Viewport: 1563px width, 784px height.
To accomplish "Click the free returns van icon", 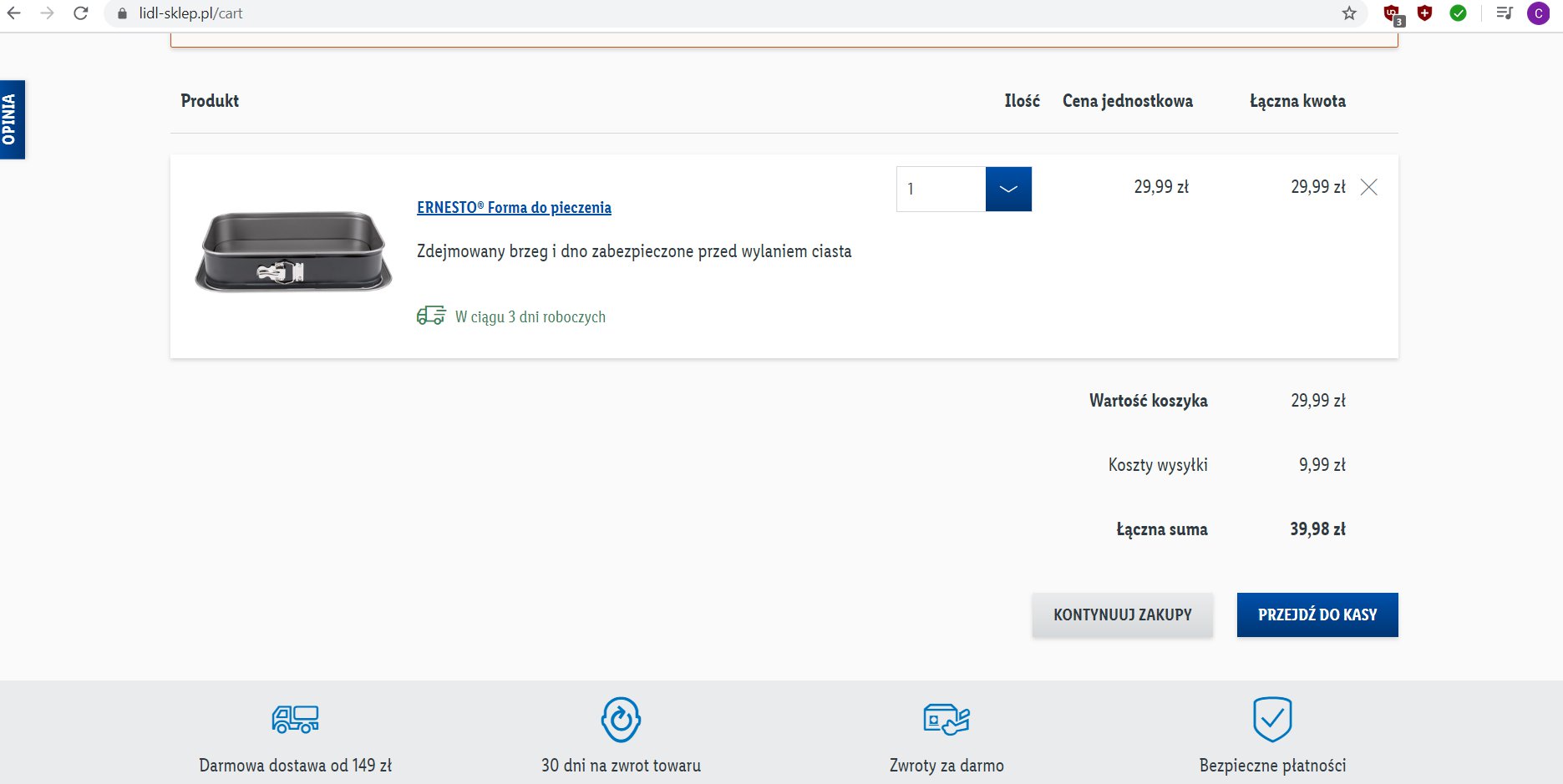I will (946, 719).
